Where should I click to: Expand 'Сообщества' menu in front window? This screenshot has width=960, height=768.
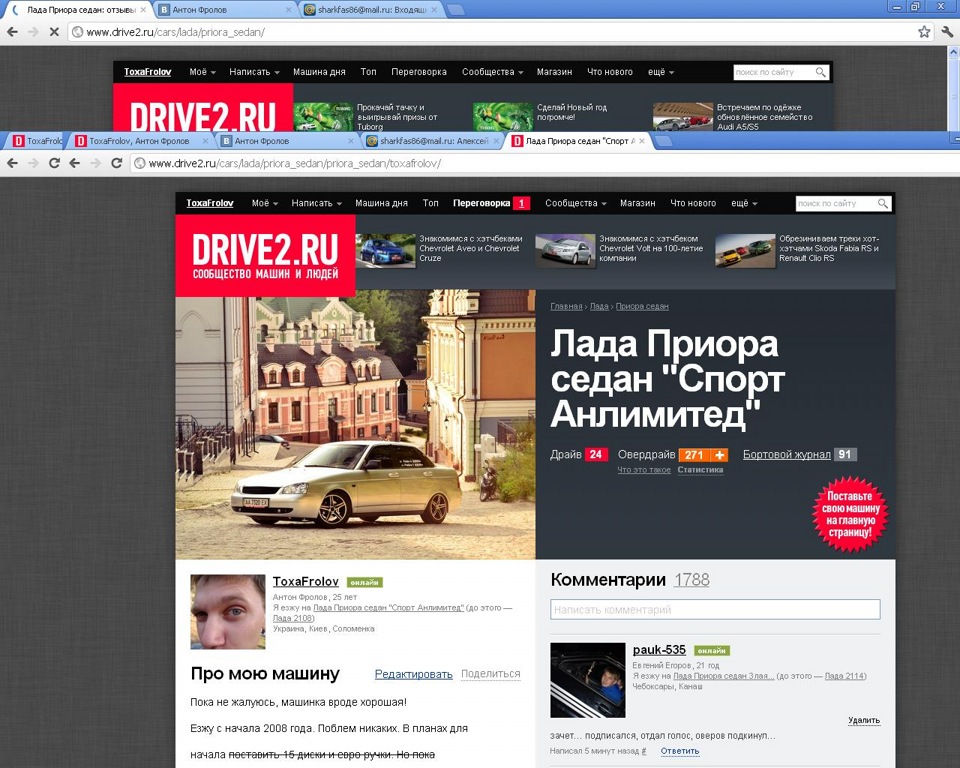(576, 203)
